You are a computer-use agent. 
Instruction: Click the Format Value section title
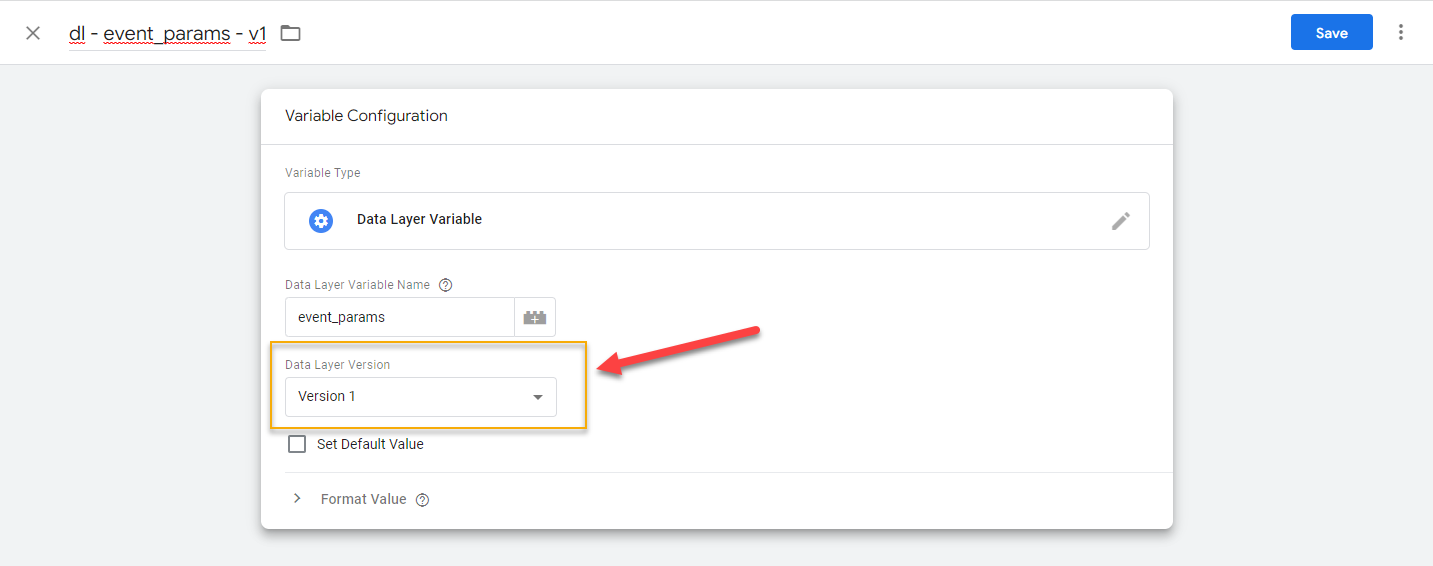pyautogui.click(x=363, y=499)
